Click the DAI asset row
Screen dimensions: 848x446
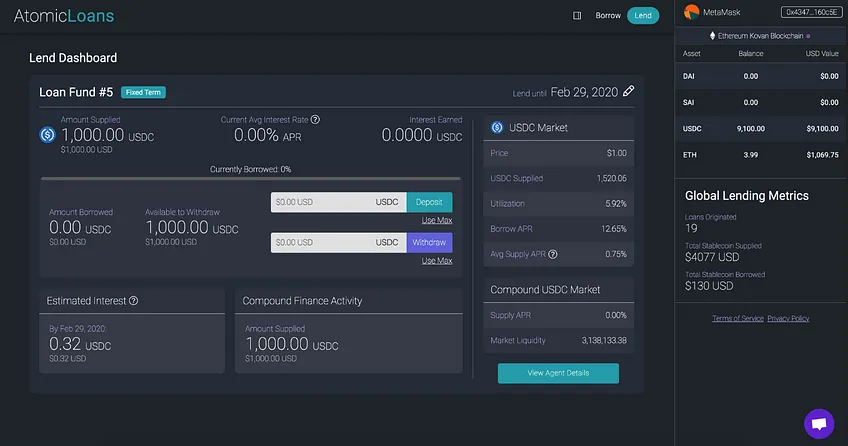[761, 76]
